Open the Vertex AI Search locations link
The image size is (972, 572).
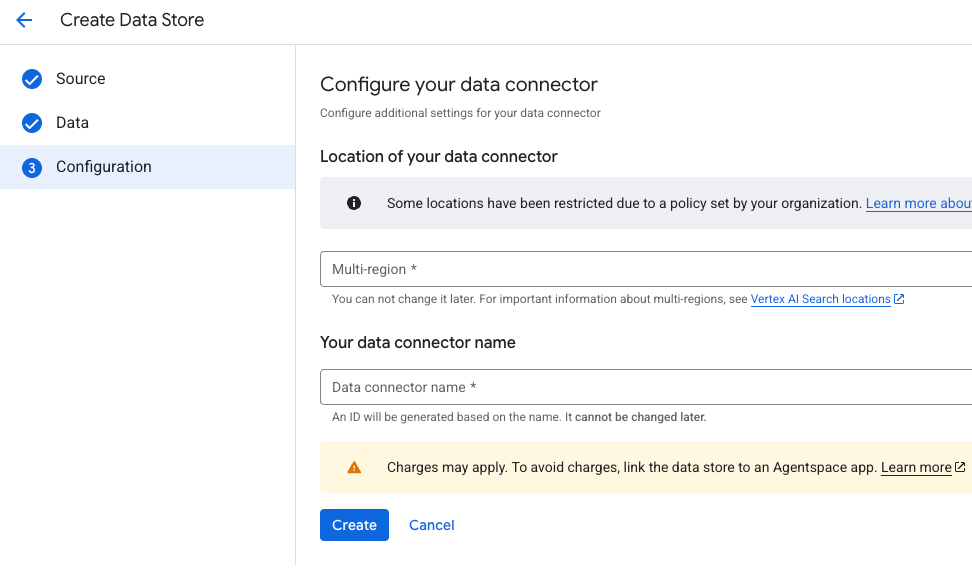820,299
